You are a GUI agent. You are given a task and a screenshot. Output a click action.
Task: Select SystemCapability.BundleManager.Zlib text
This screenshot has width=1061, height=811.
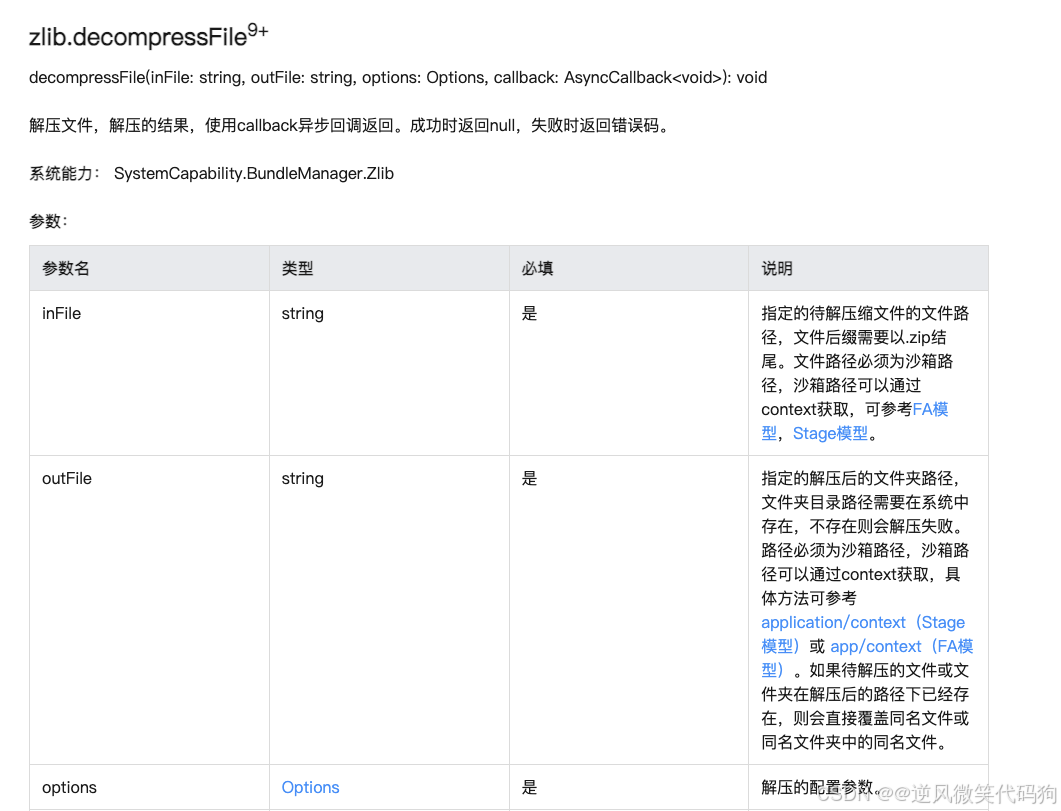point(254,174)
